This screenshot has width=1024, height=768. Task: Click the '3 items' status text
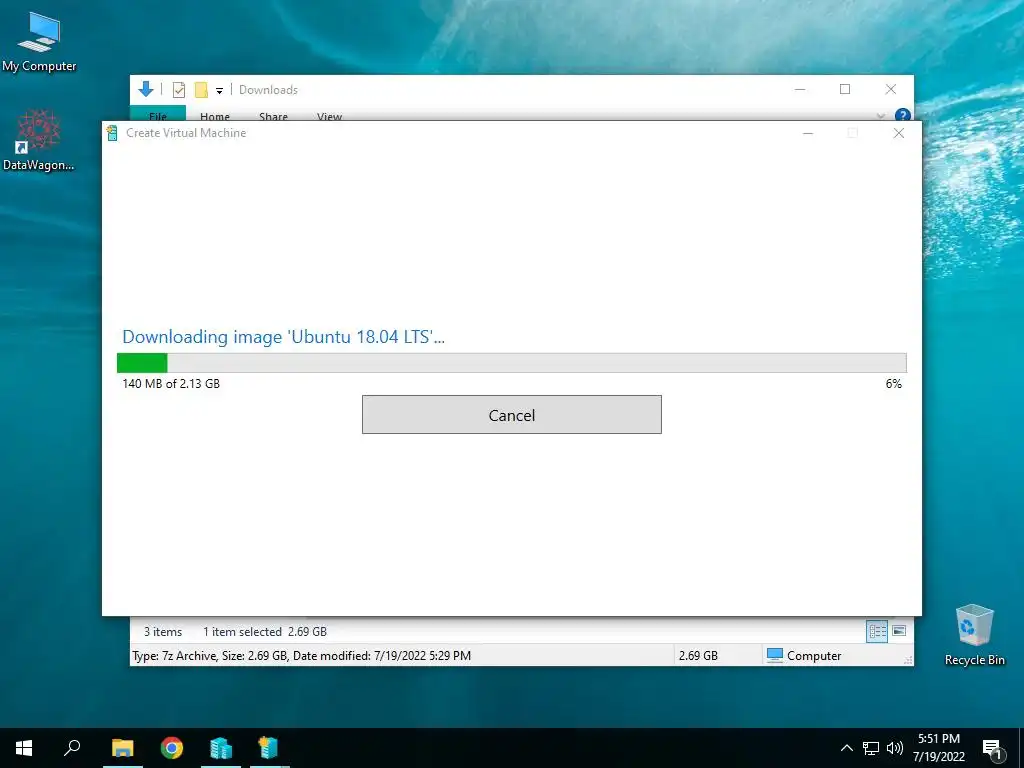(x=163, y=632)
